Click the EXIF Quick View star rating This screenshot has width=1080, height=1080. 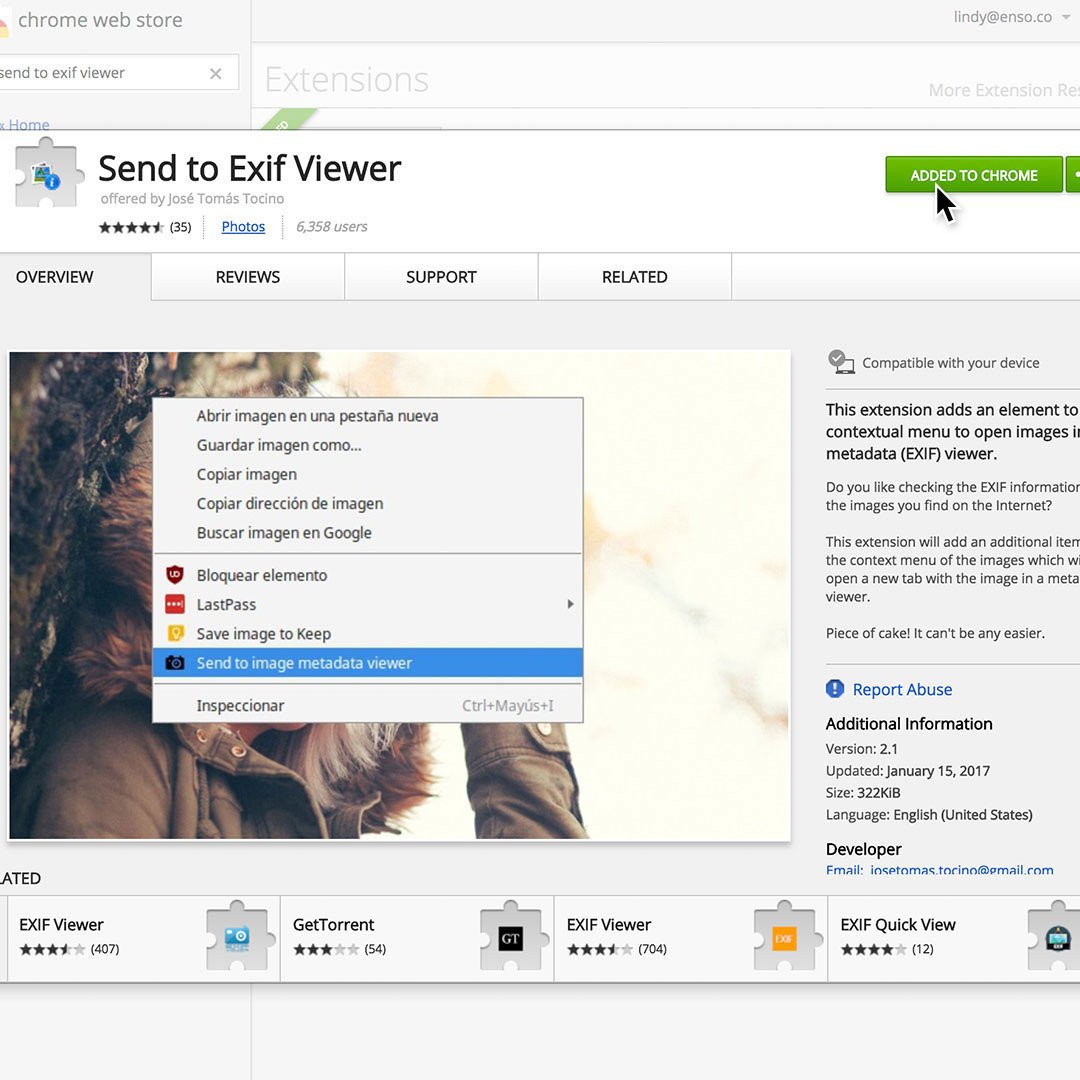click(x=873, y=949)
